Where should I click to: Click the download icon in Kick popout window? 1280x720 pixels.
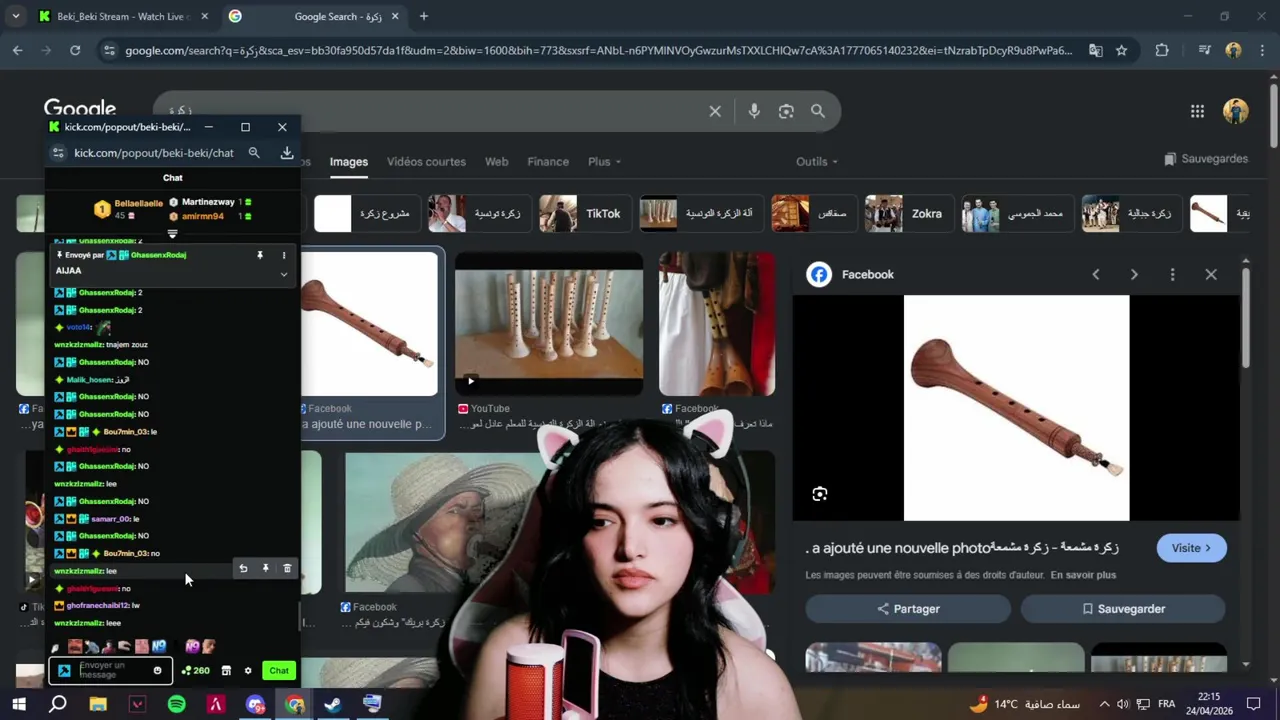pos(287,153)
